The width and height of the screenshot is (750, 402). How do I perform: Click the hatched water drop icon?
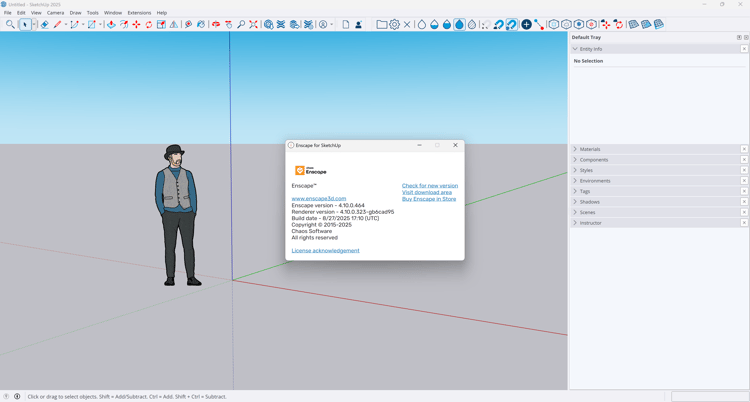coord(472,24)
